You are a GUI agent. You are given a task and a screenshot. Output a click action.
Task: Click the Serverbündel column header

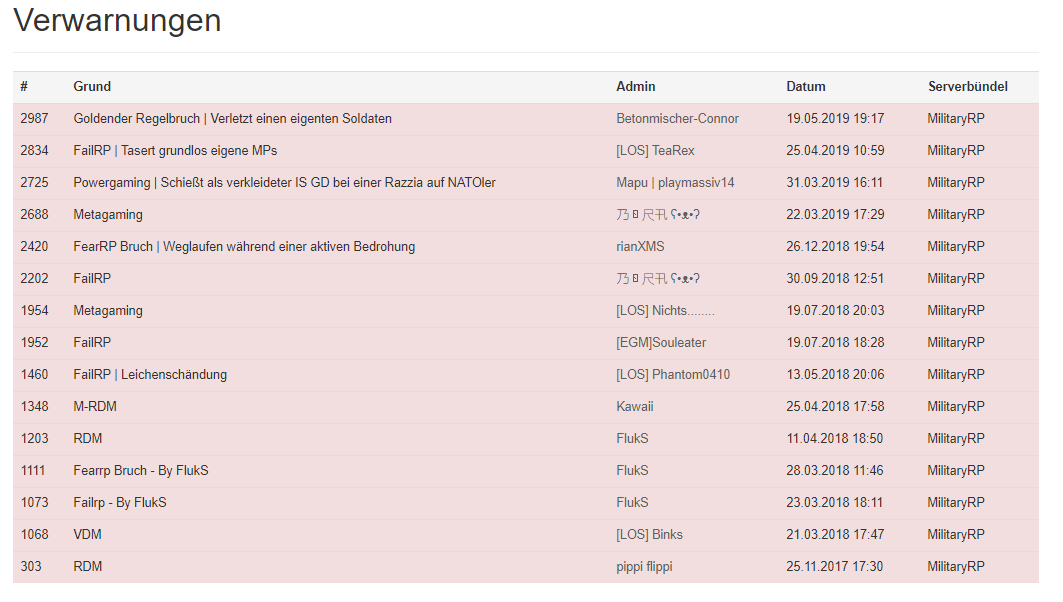click(x=967, y=86)
